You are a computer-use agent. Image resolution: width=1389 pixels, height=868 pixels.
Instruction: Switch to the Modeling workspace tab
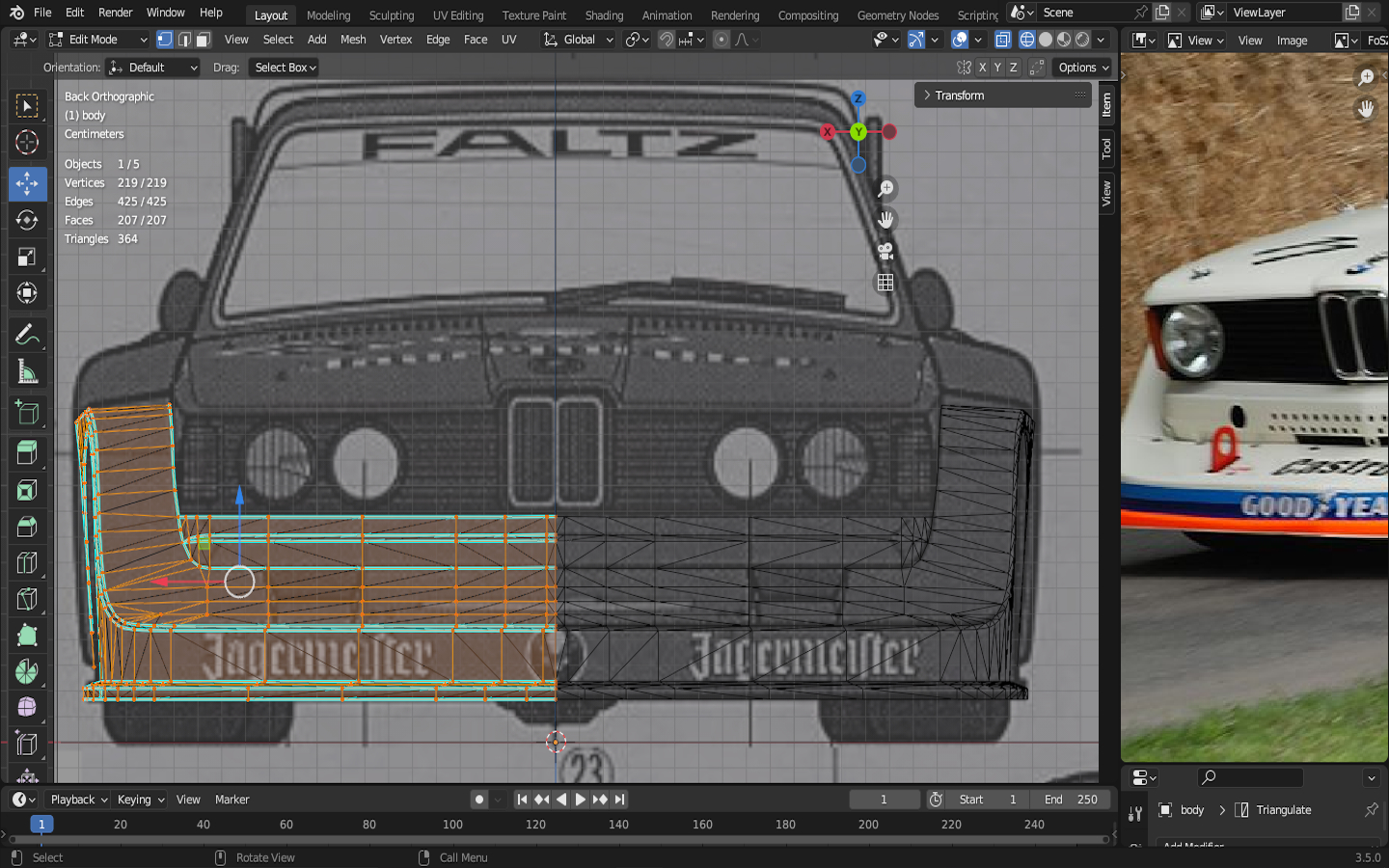pyautogui.click(x=329, y=15)
